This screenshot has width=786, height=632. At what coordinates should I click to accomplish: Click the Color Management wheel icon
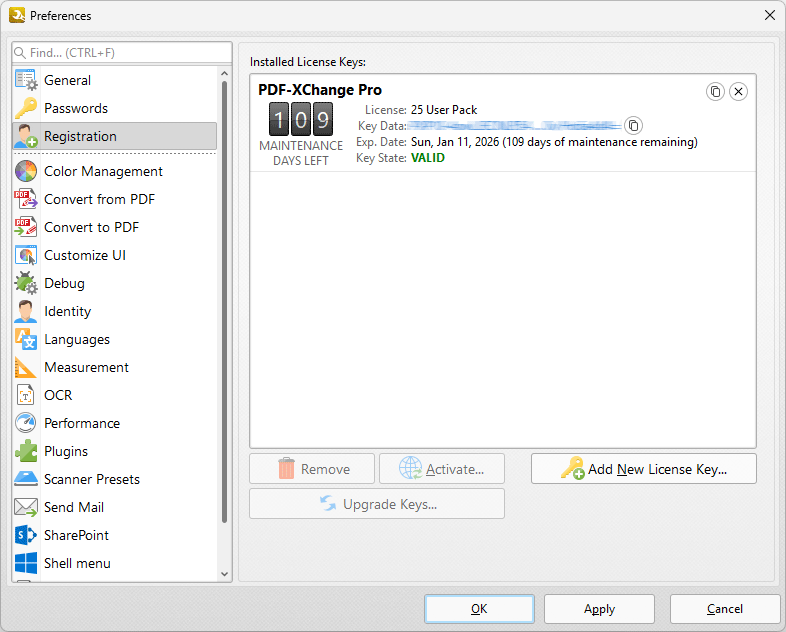click(26, 171)
